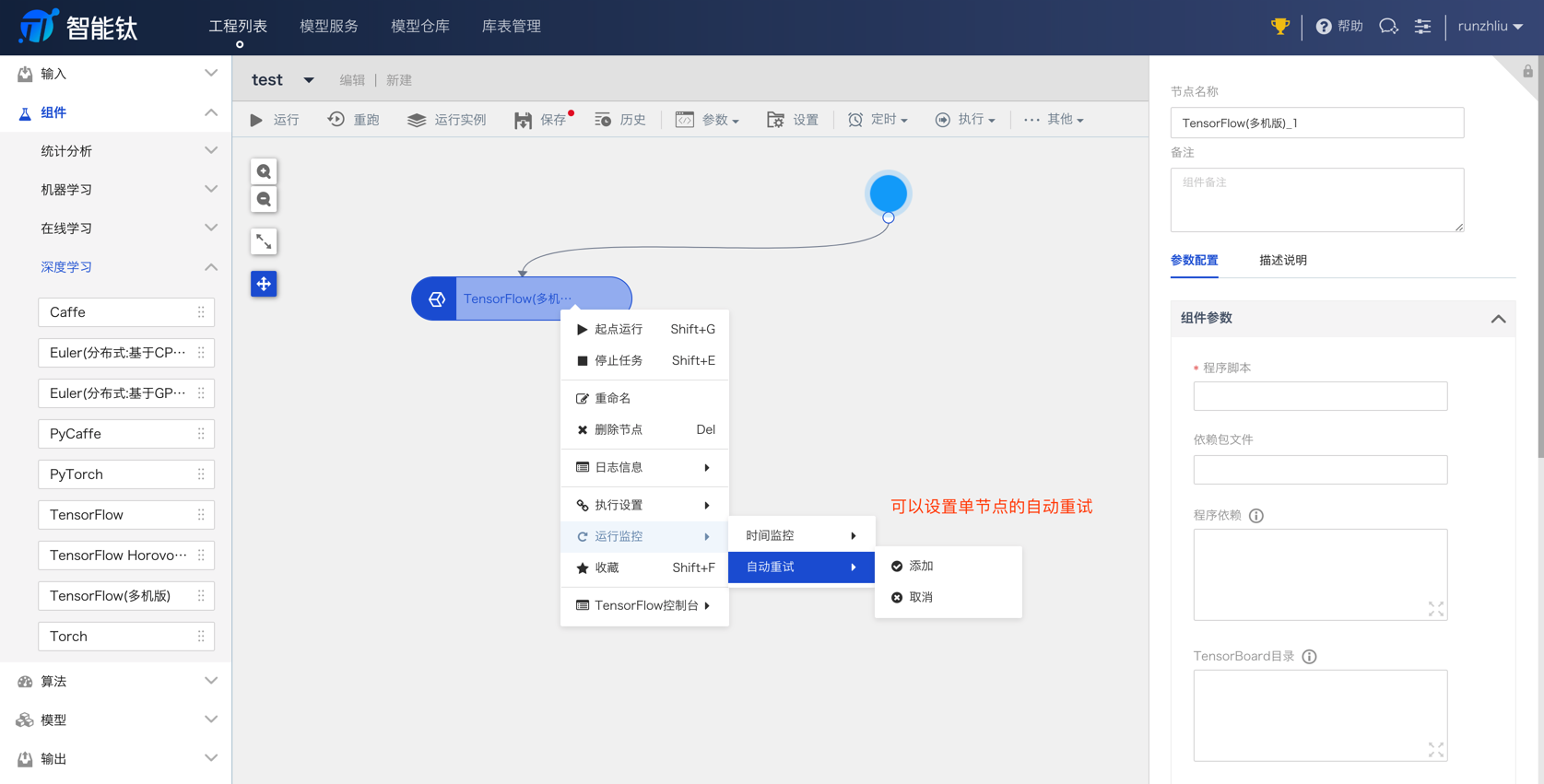Screen dimensions: 1544x784
Task: Click the trophy icon in header
Action: 1279,27
